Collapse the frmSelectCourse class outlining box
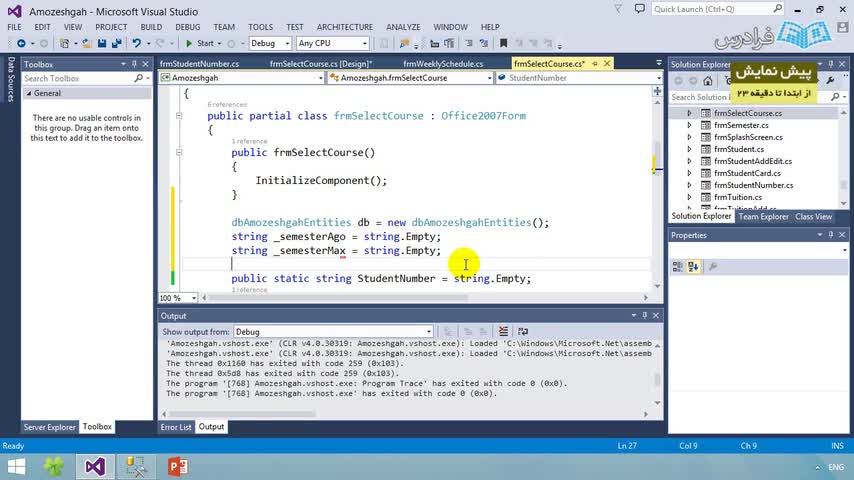Screen dimensions: 854x480 click(179, 116)
